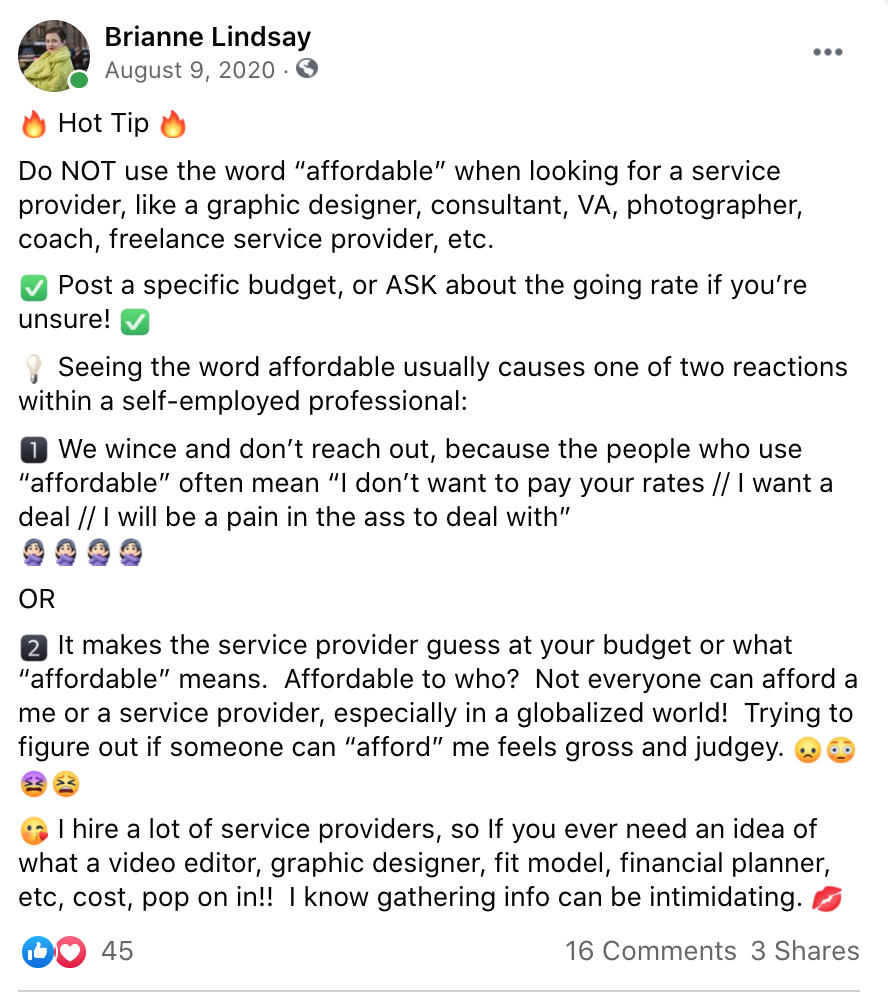This screenshot has height=998, width=888.
Task: Click the red lips kiss mark emoji
Action: (827, 898)
